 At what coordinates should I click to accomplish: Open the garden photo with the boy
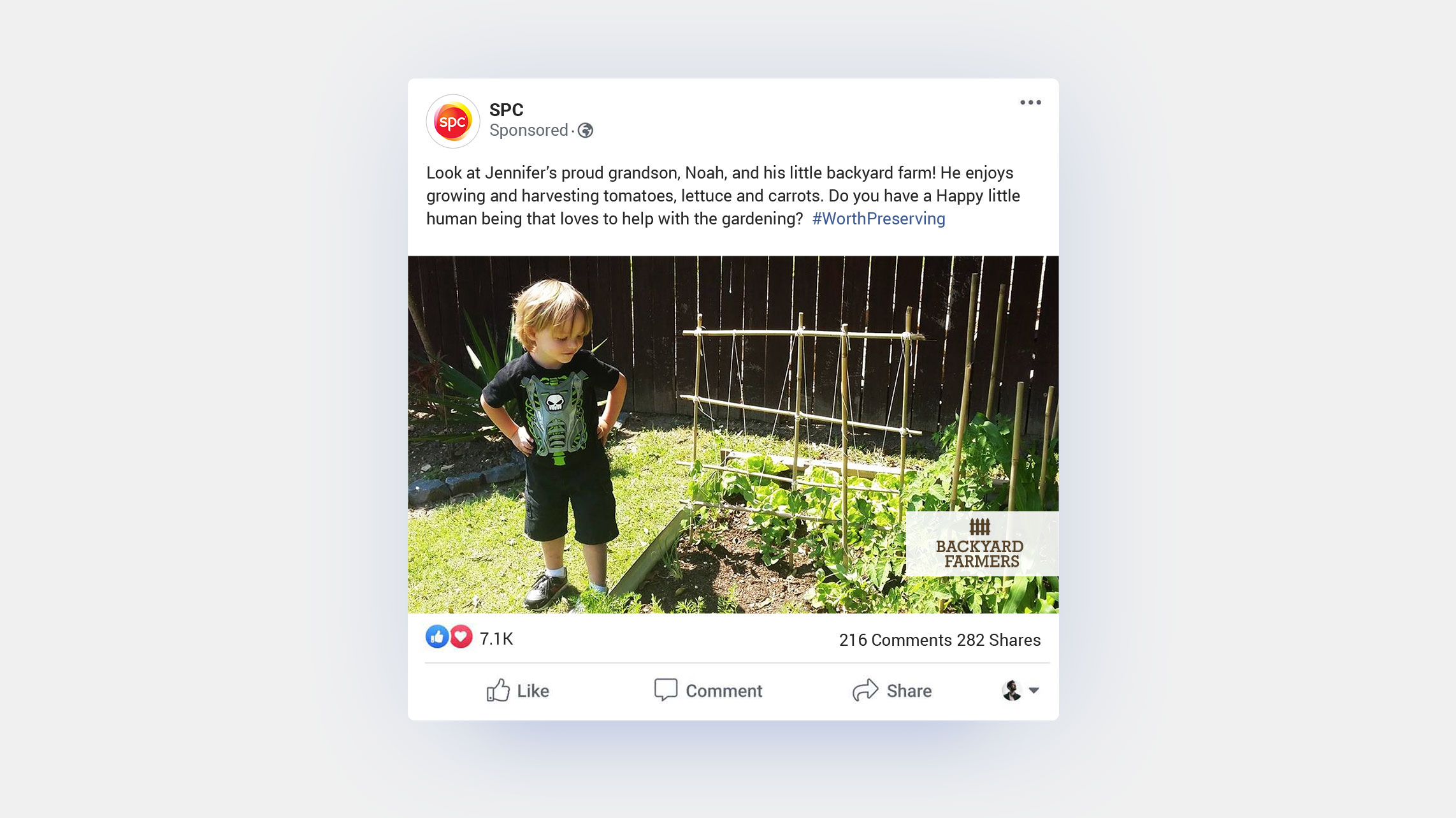(x=733, y=434)
